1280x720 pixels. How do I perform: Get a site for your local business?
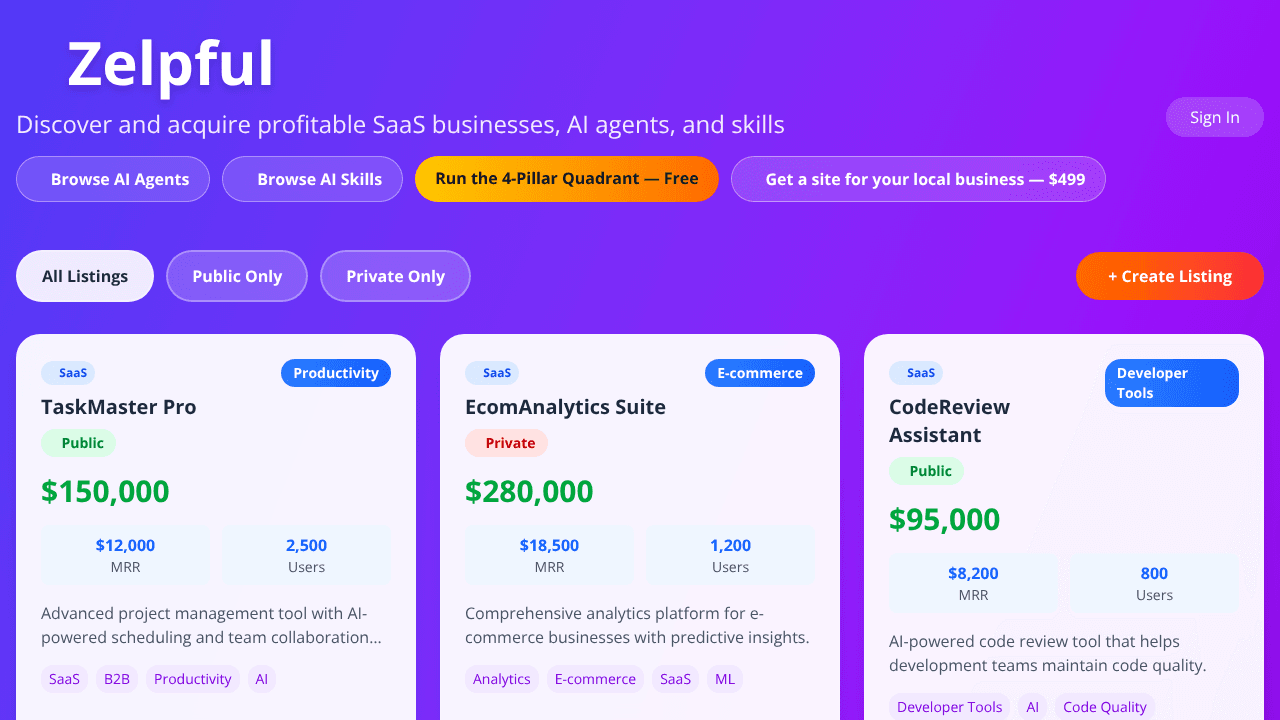918,179
